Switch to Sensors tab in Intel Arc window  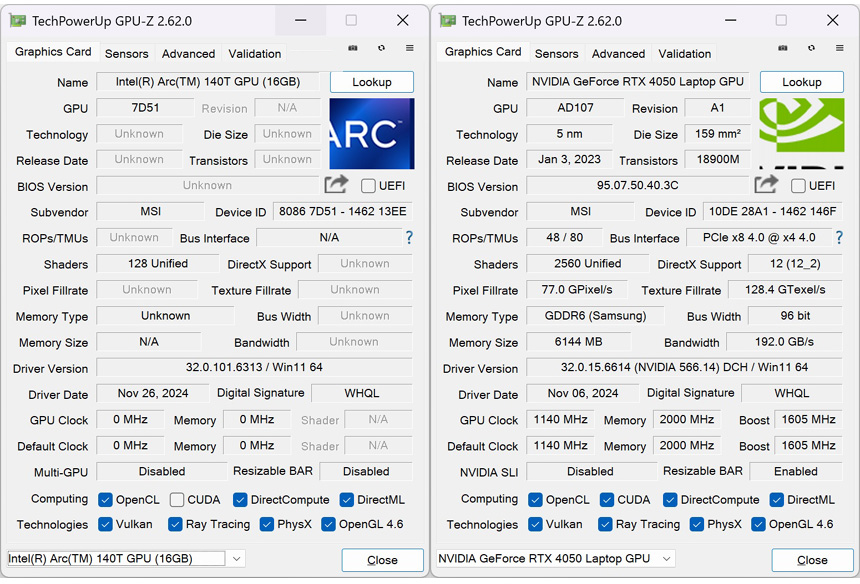pyautogui.click(x=126, y=54)
